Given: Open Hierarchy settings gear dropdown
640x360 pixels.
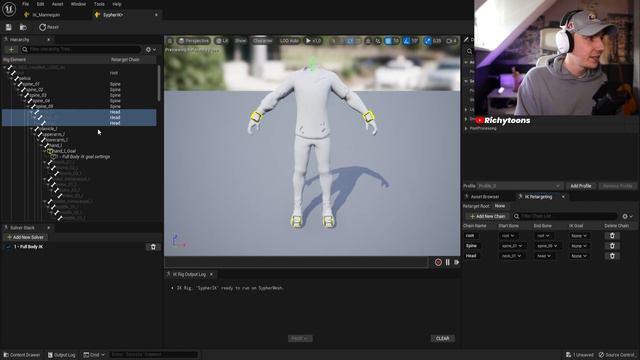Looking at the screenshot, I should [151, 49].
